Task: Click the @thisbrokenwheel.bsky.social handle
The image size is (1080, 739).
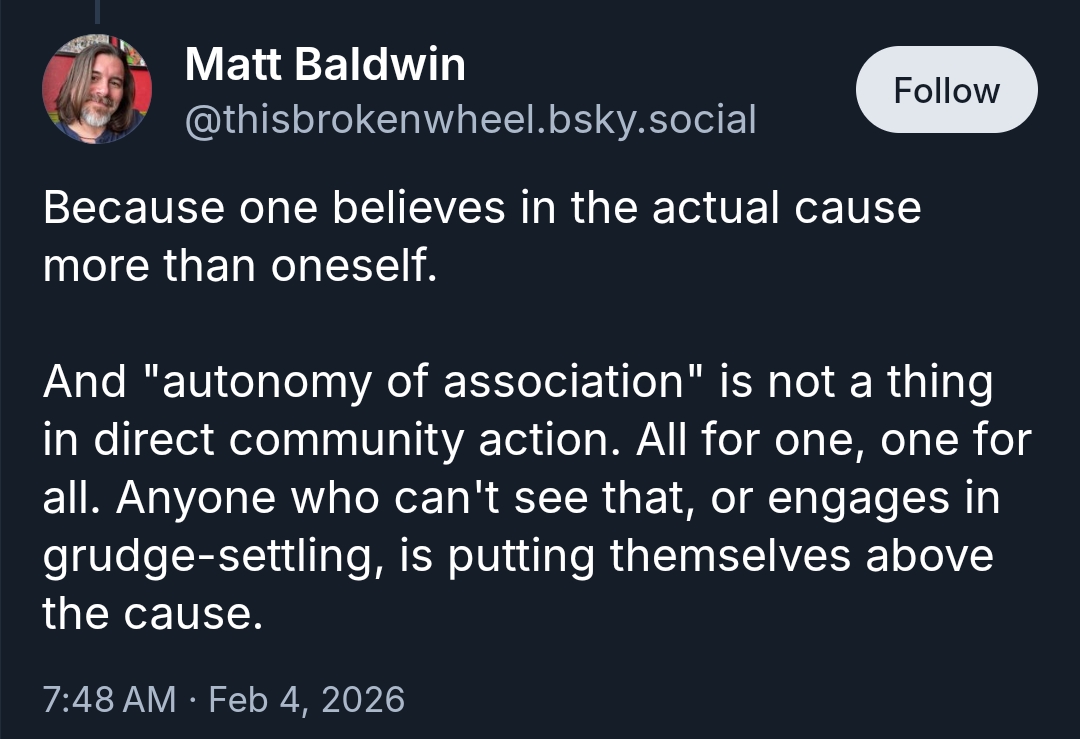Action: click(470, 119)
